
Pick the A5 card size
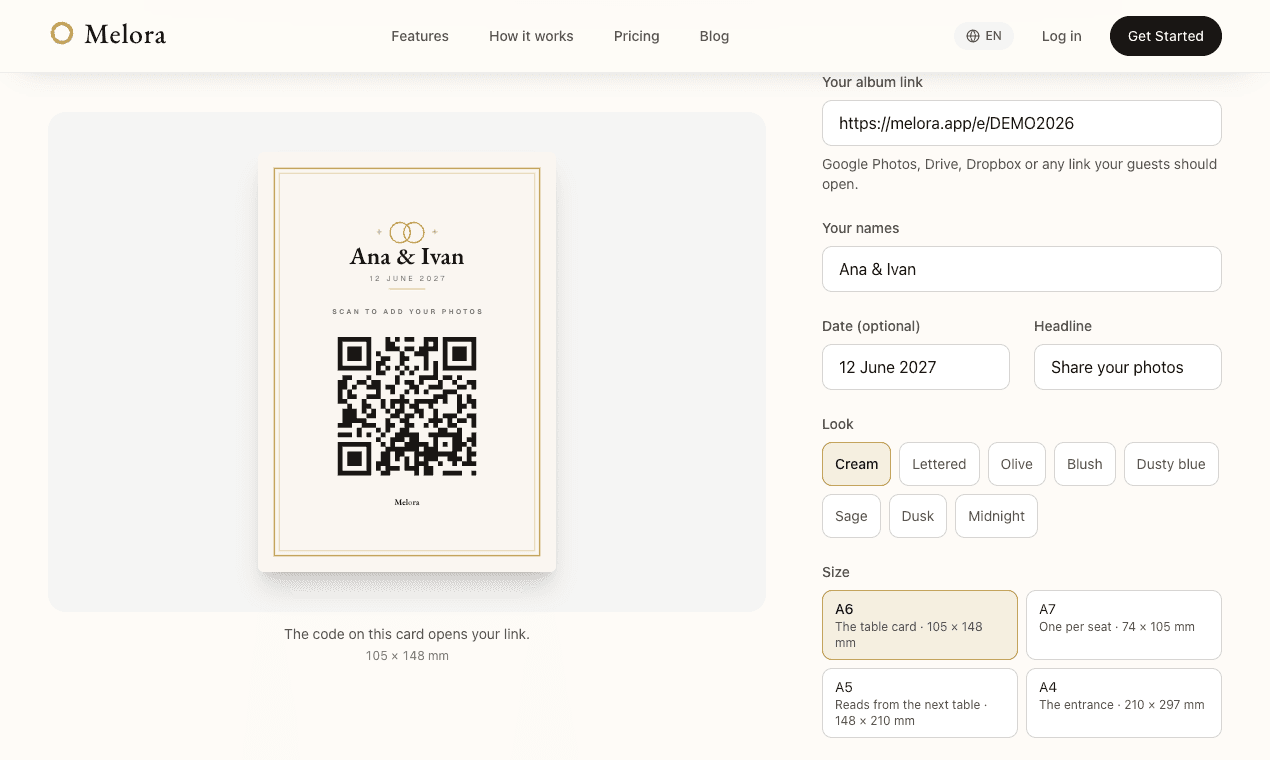pyautogui.click(x=920, y=703)
